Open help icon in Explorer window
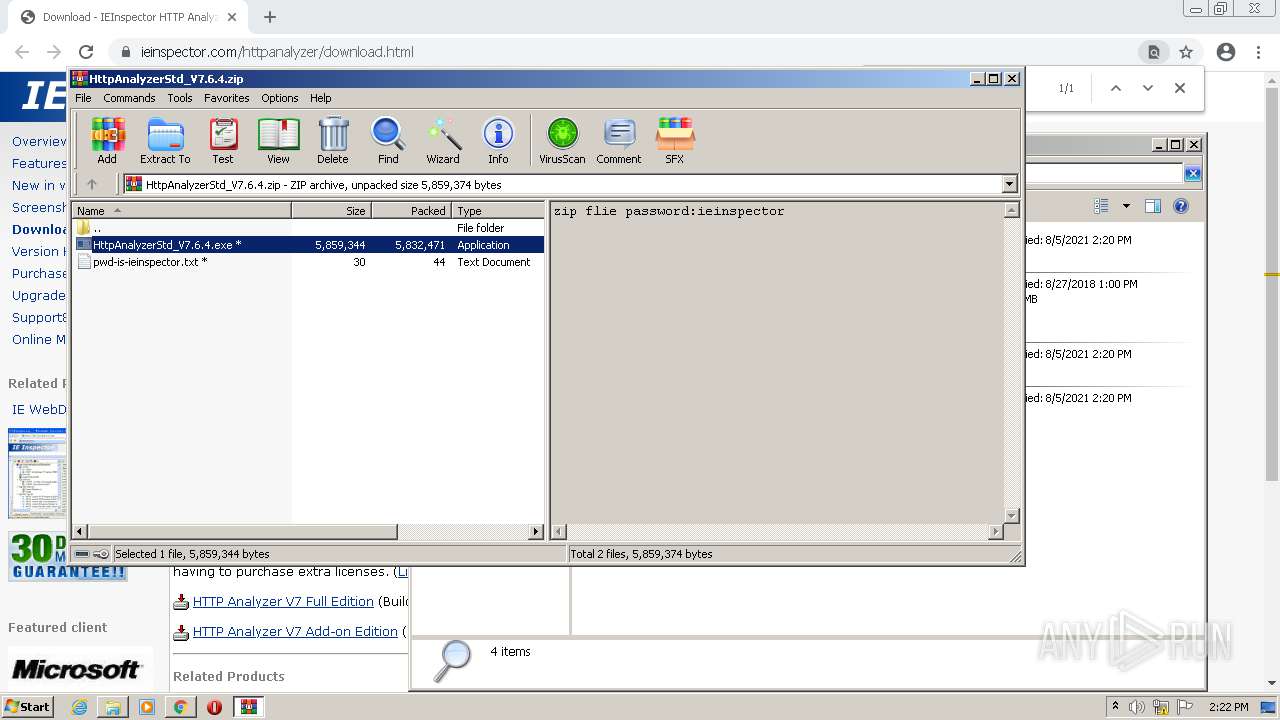 coord(1181,206)
